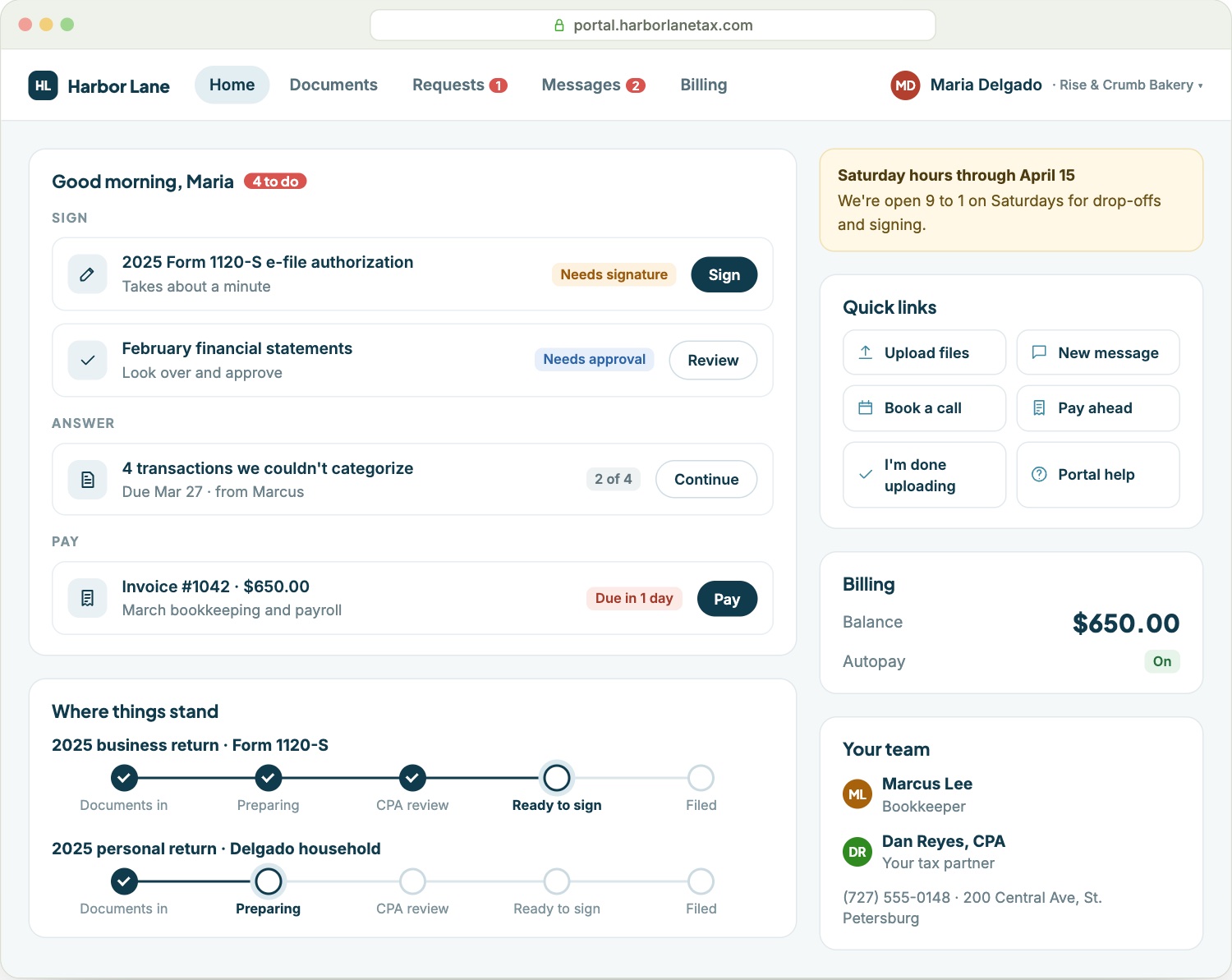Click Sign for the 1120-S e-file authorization
This screenshot has height=980, width=1232.
point(724,274)
